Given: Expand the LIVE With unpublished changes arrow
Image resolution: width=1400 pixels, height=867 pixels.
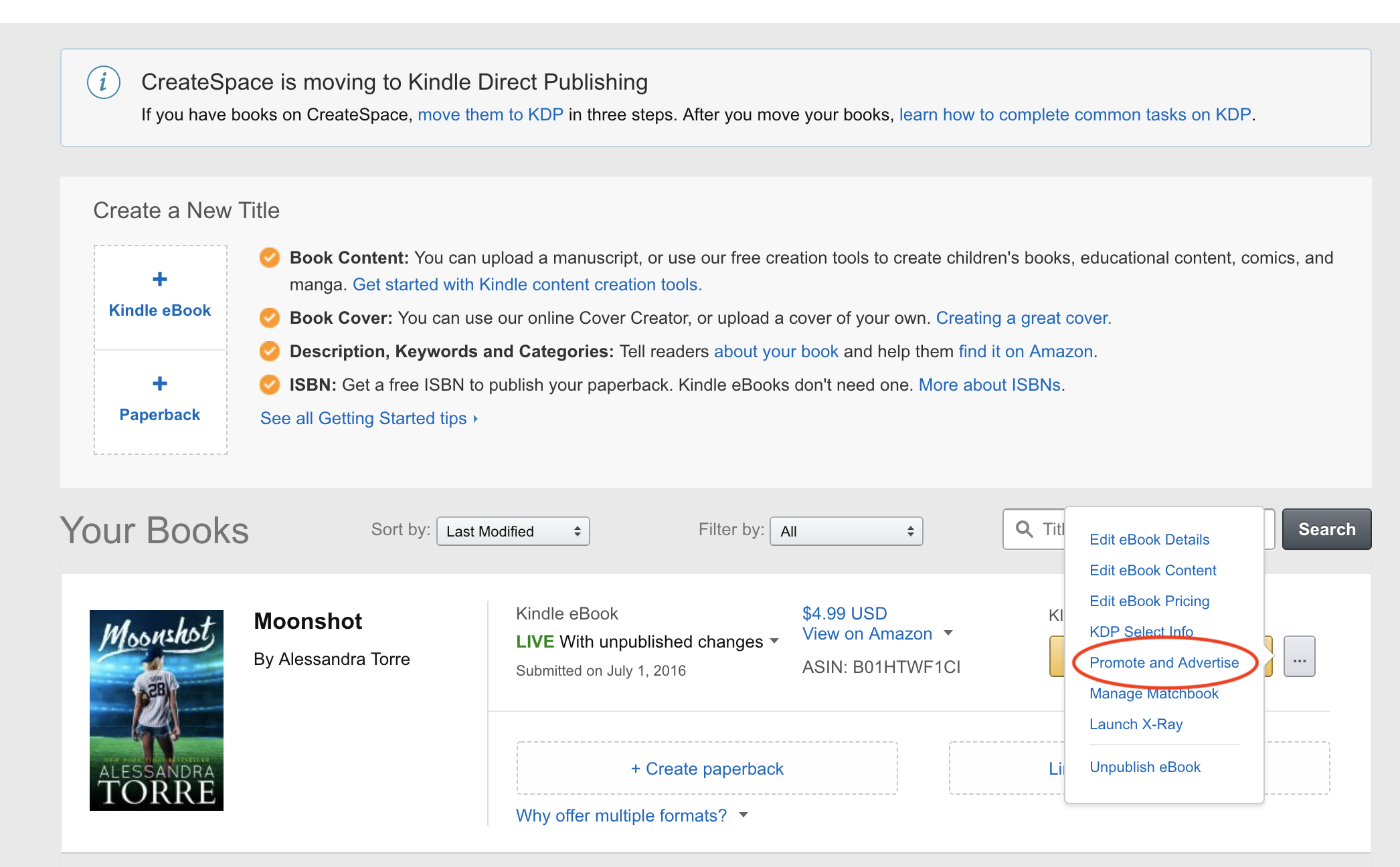Looking at the screenshot, I should pyautogui.click(x=774, y=641).
